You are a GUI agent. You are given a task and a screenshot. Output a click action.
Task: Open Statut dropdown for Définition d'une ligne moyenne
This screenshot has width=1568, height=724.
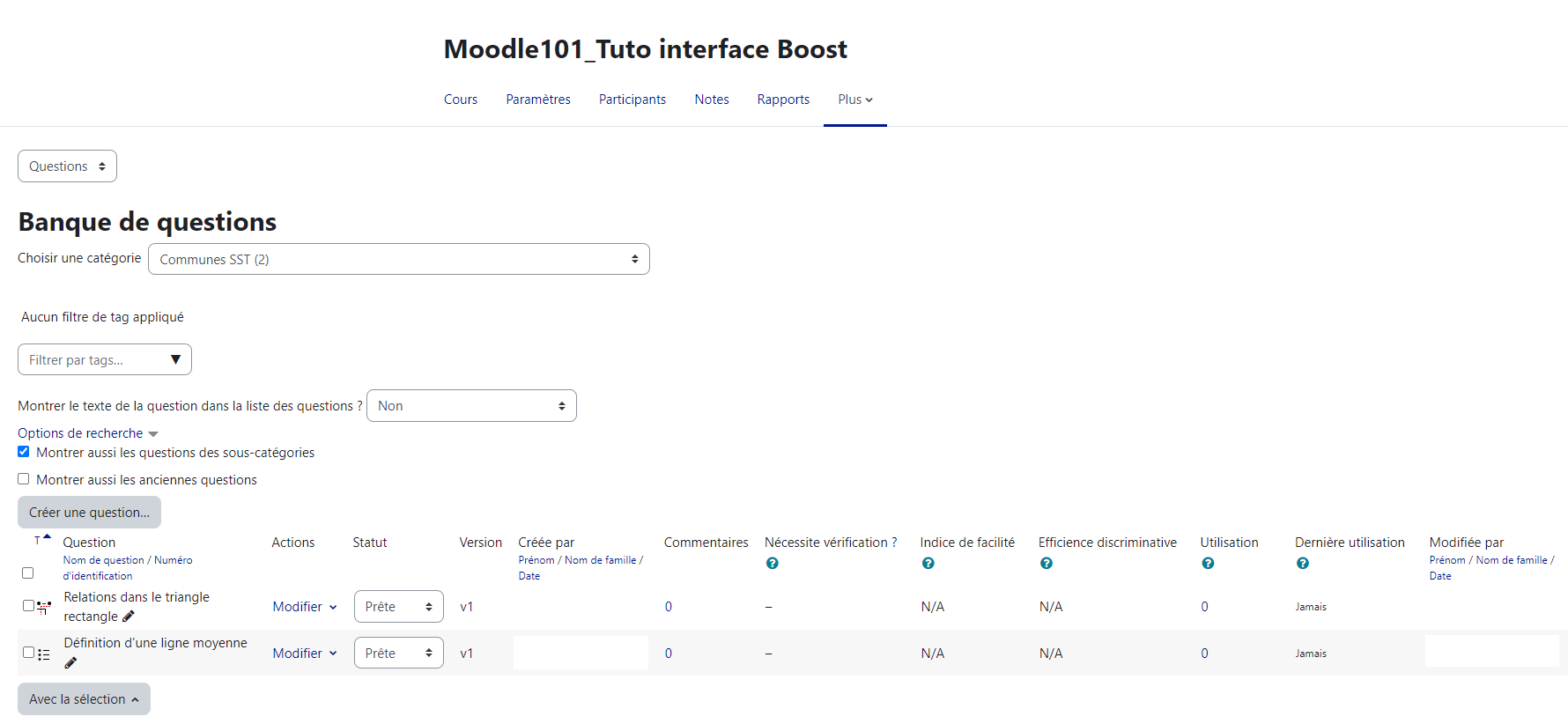click(x=398, y=653)
